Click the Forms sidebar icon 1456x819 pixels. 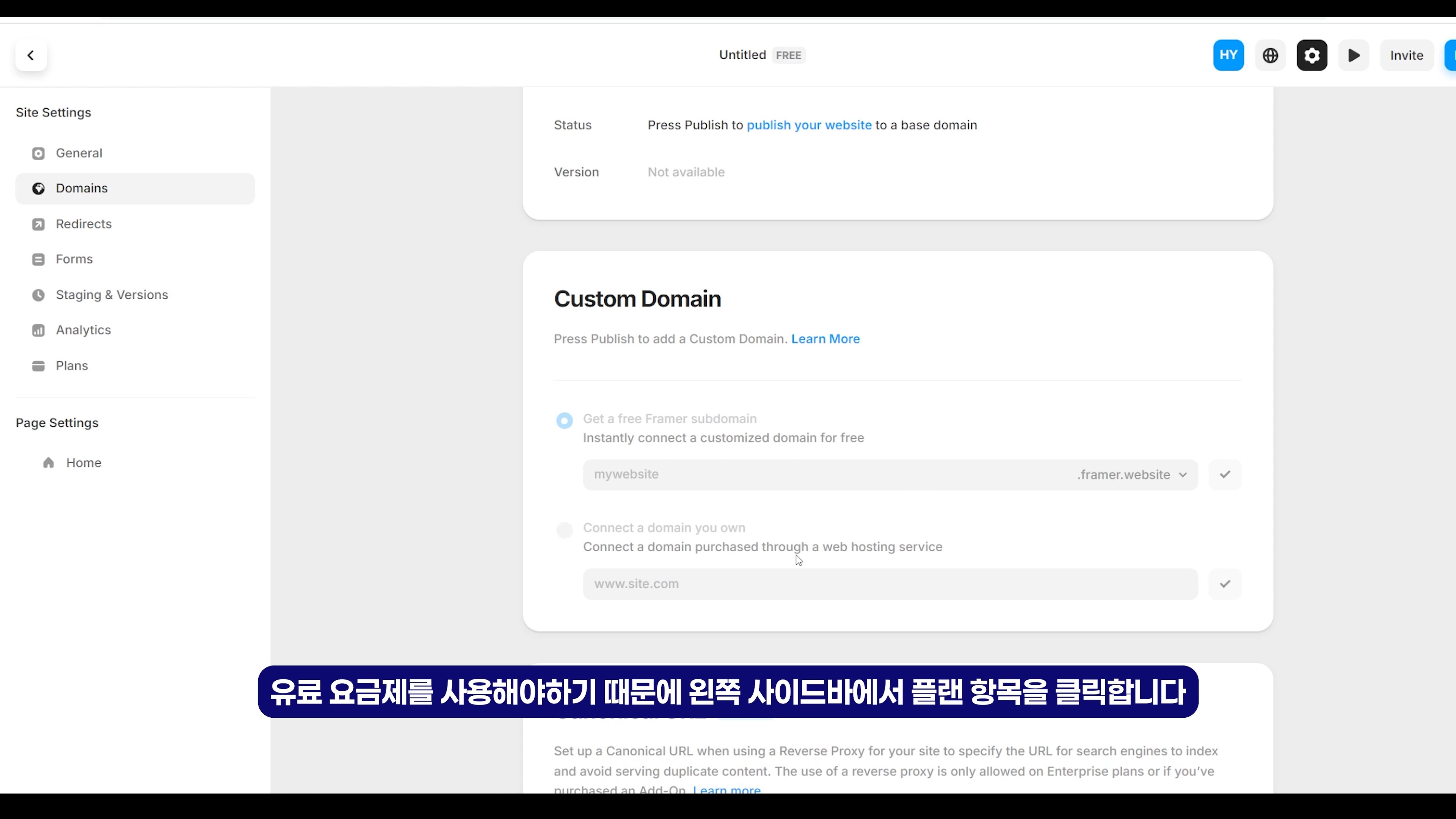(38, 259)
